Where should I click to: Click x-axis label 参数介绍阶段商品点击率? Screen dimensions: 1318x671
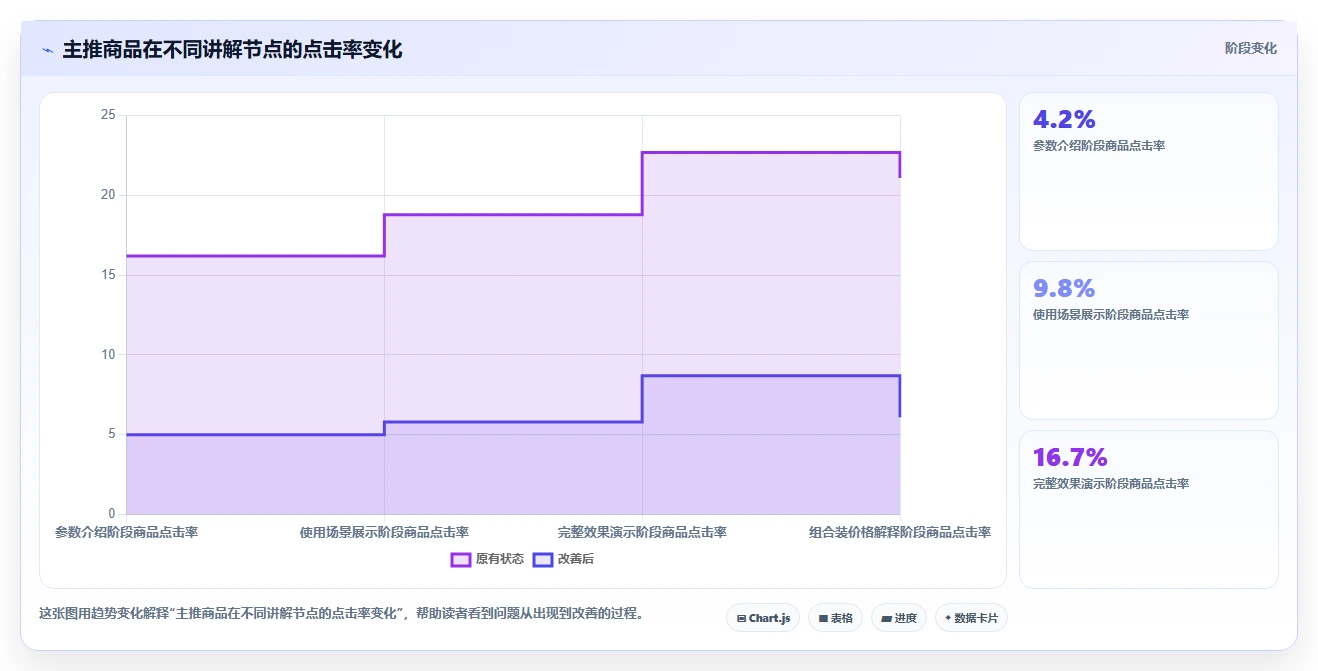(x=126, y=532)
